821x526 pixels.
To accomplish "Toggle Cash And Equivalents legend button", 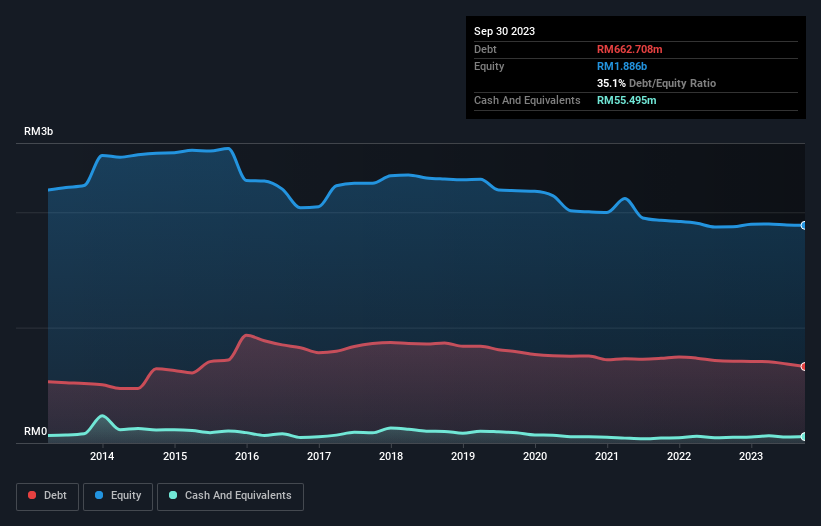I will 230,496.
